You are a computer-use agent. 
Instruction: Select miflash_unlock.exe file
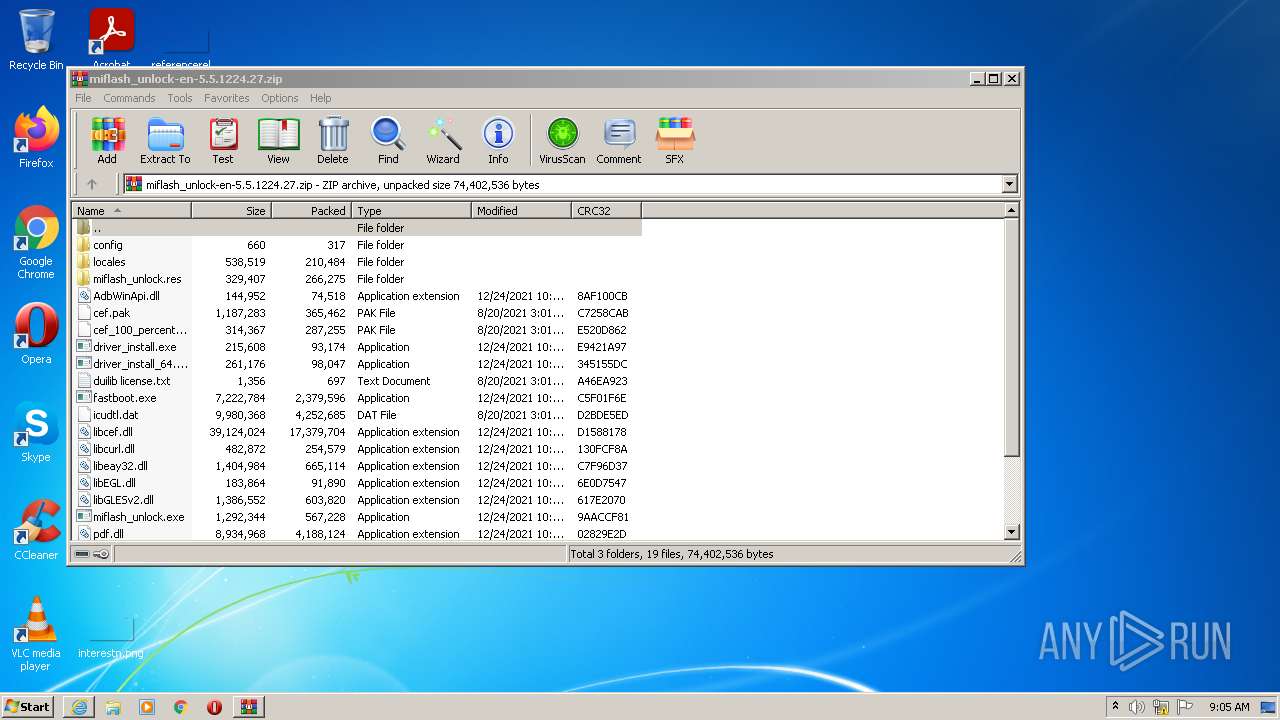point(357,517)
